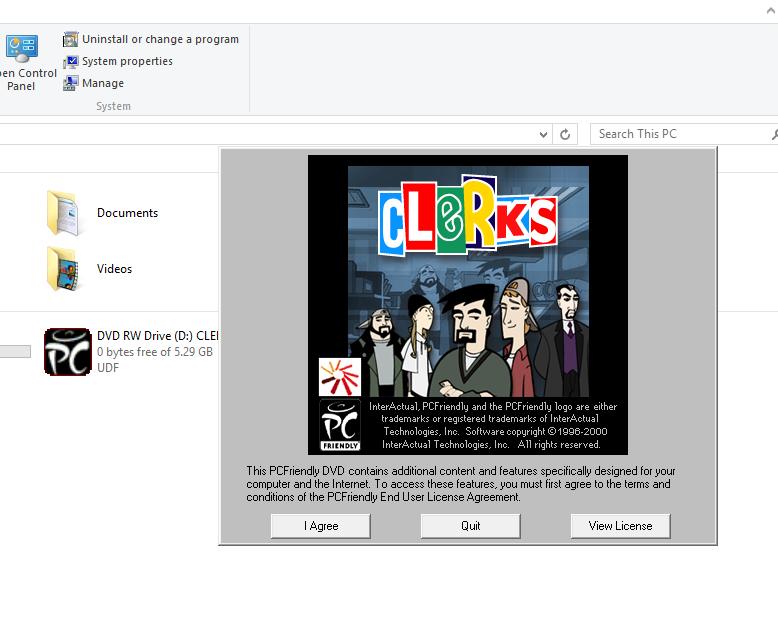Image resolution: width=778 pixels, height=635 pixels.
Task: Click the PCFriendly DVD agreement description text
Action: [461, 484]
